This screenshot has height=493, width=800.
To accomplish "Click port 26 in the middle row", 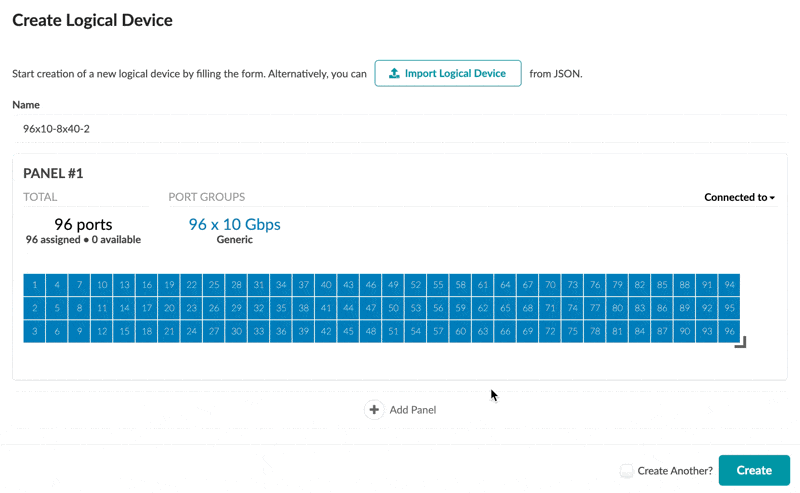I will point(214,308).
